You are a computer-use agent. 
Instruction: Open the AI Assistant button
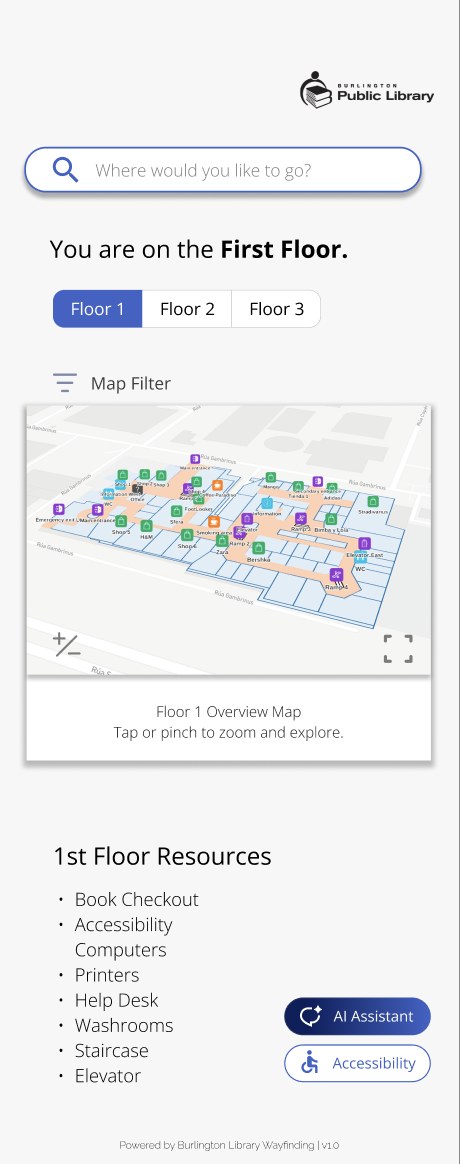coord(357,1016)
